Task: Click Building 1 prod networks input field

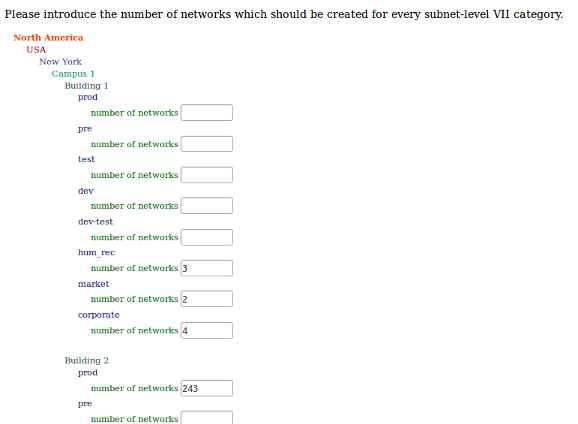Action: 207,112
